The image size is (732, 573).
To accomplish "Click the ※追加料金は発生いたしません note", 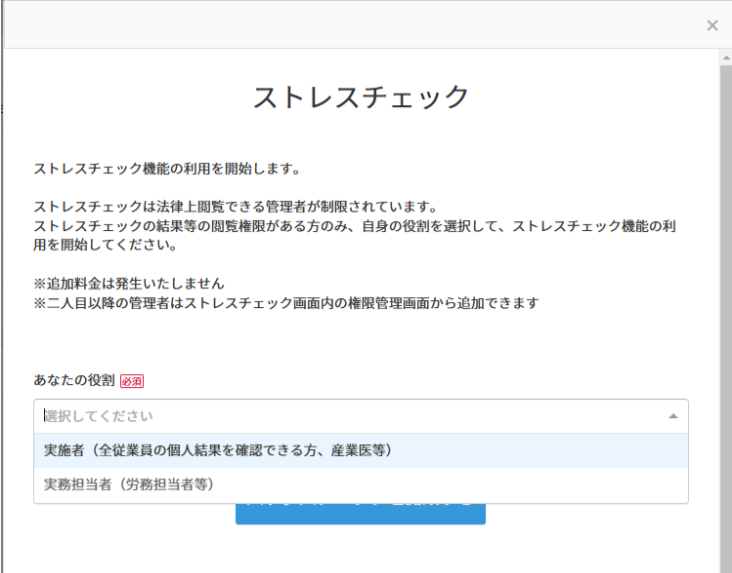I will (x=128, y=283).
